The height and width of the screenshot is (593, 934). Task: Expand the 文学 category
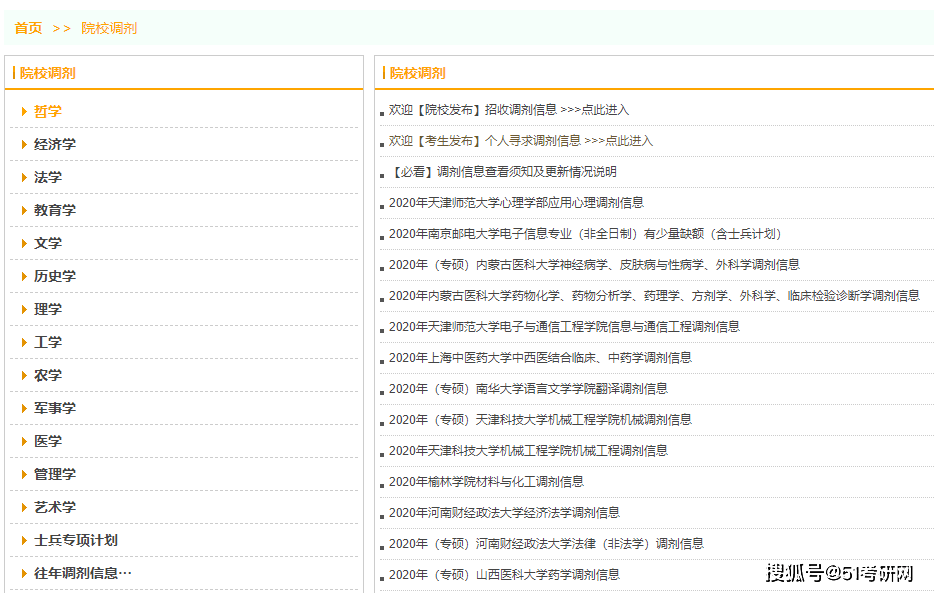click(47, 243)
